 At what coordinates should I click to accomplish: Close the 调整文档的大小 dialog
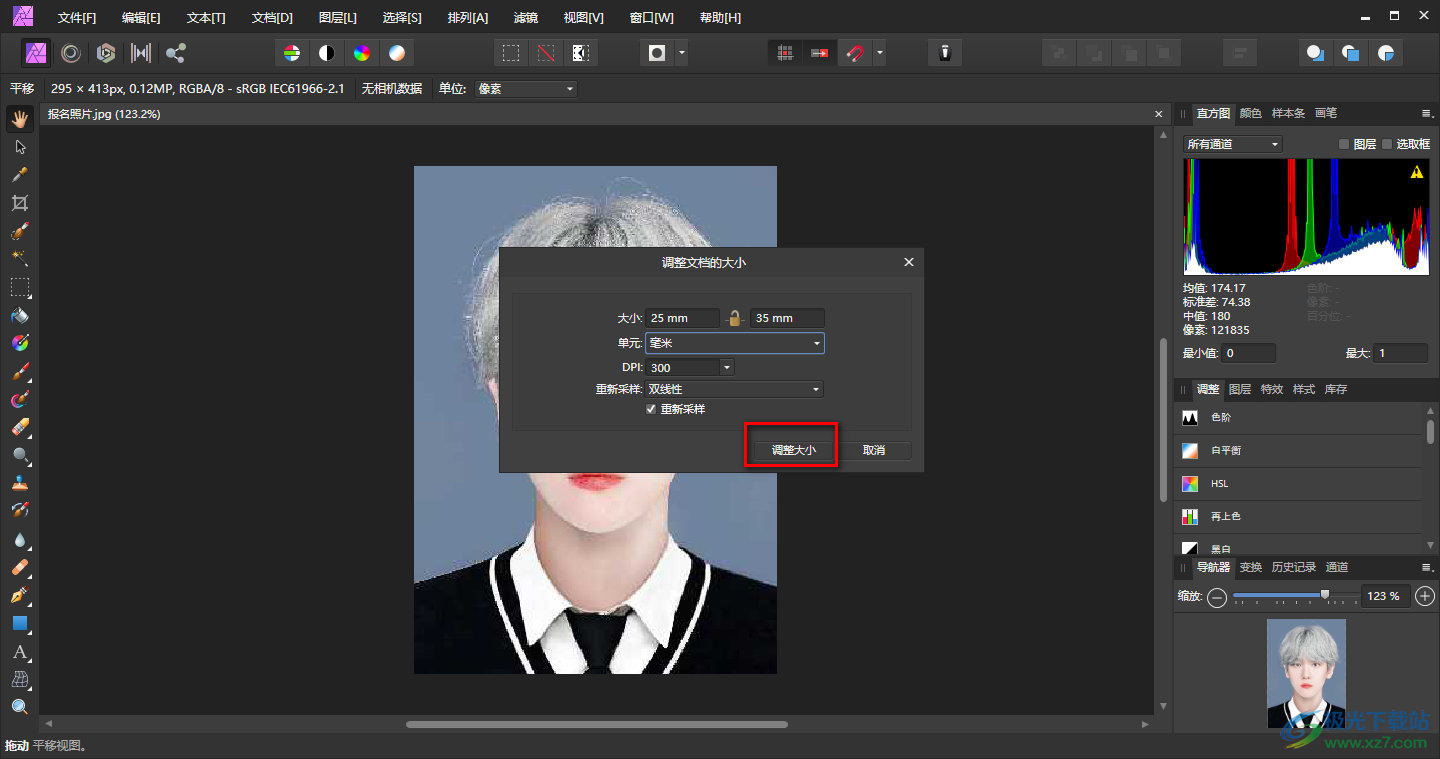click(x=908, y=262)
